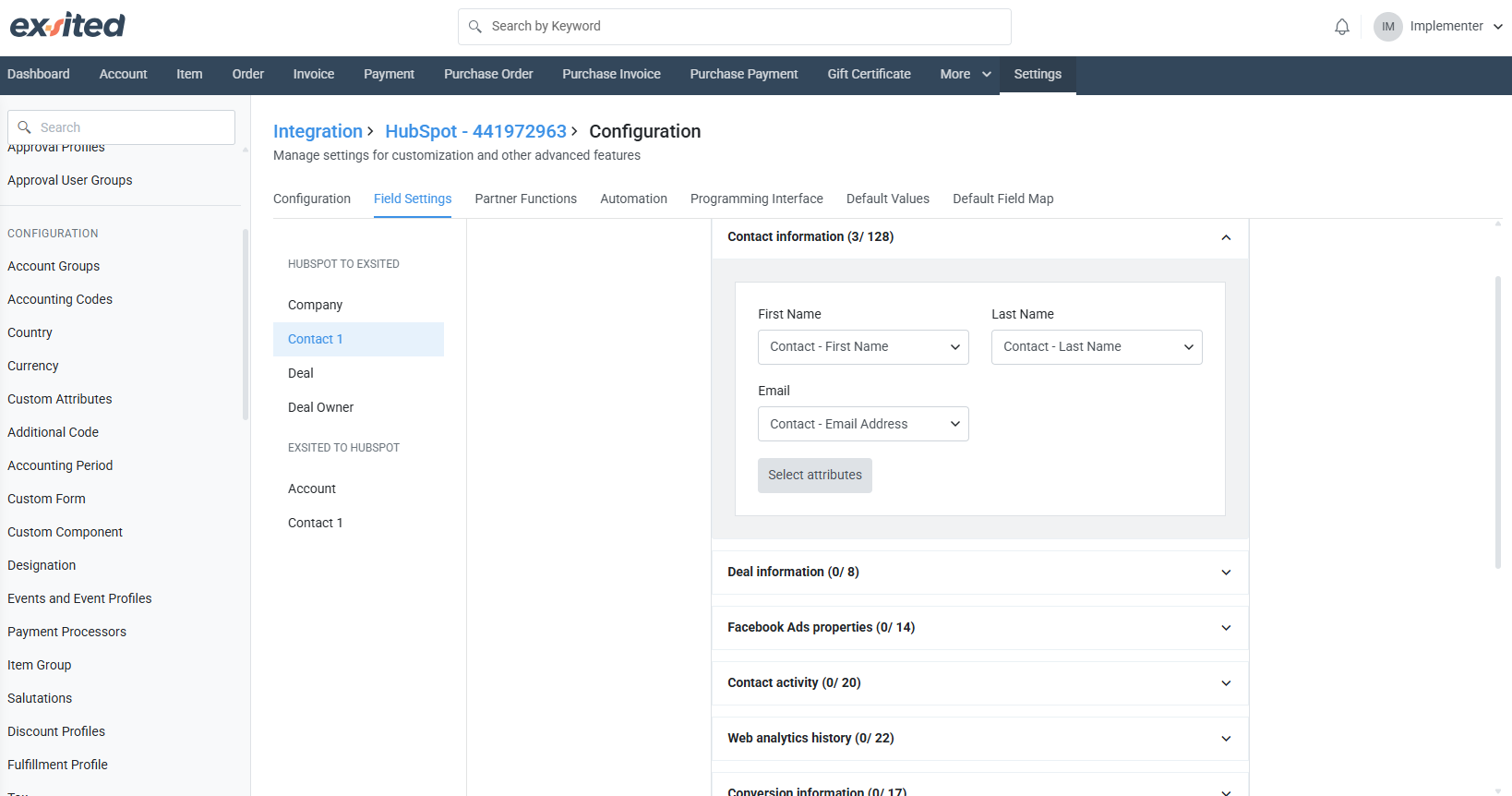Click the IM user avatar
Image resolution: width=1512 pixels, height=796 pixels.
tap(1387, 27)
